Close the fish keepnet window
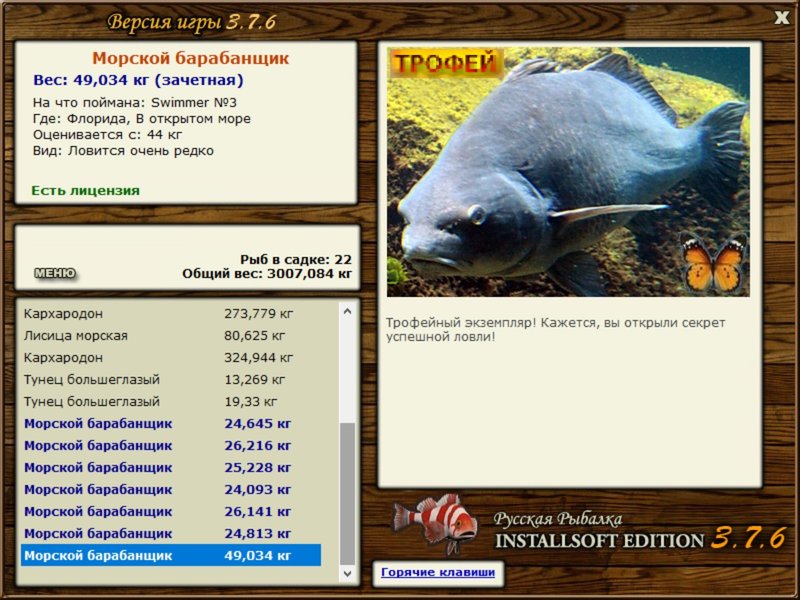The height and width of the screenshot is (600, 800). click(781, 18)
